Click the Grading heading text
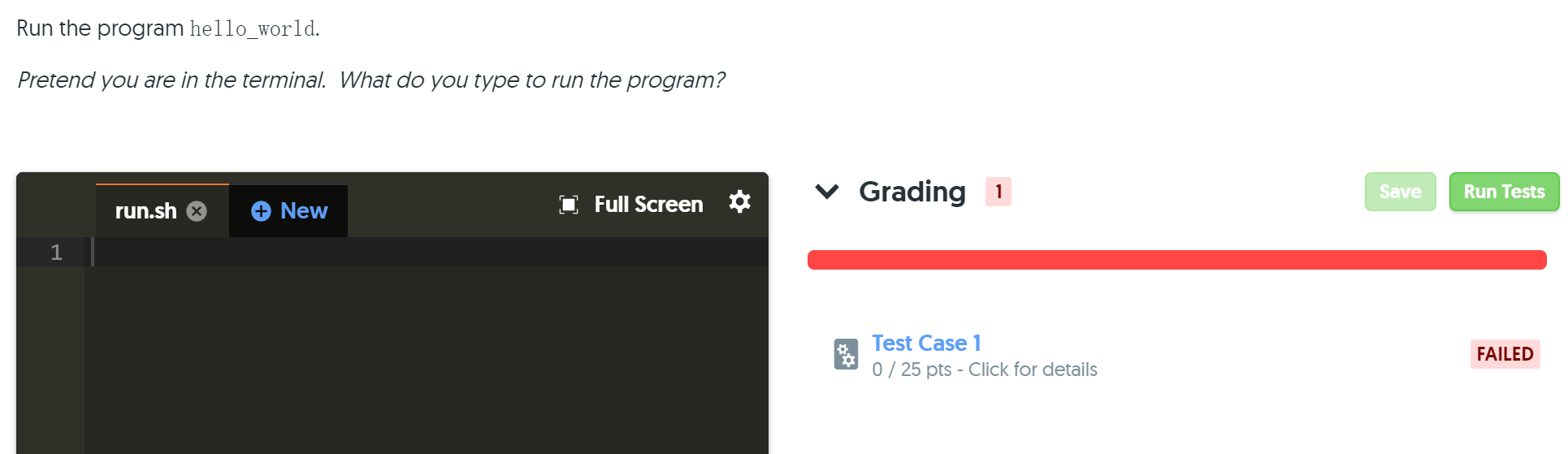Screen dimensions: 1568x454 click(x=912, y=192)
